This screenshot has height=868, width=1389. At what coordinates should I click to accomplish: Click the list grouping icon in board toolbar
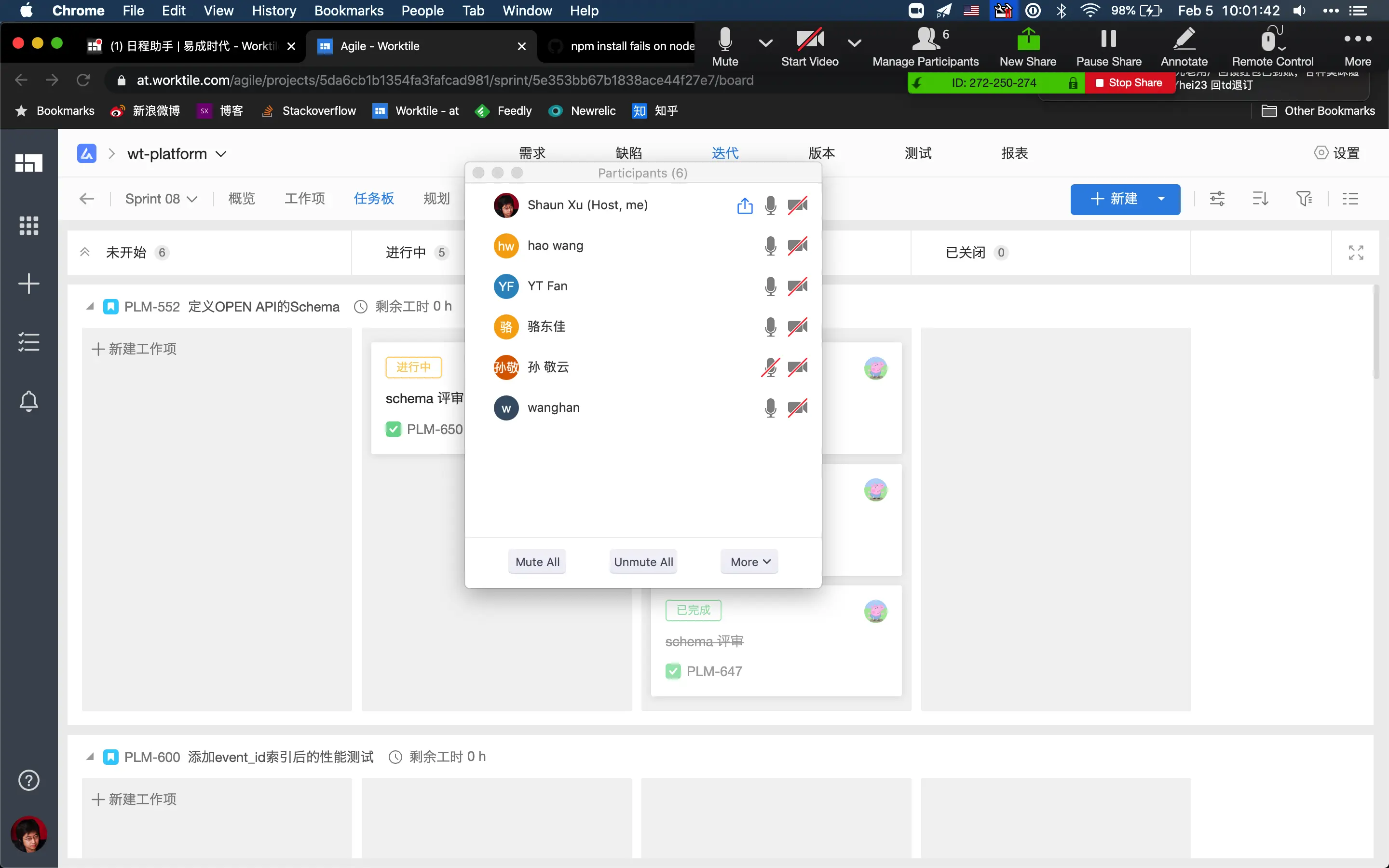point(1350,199)
